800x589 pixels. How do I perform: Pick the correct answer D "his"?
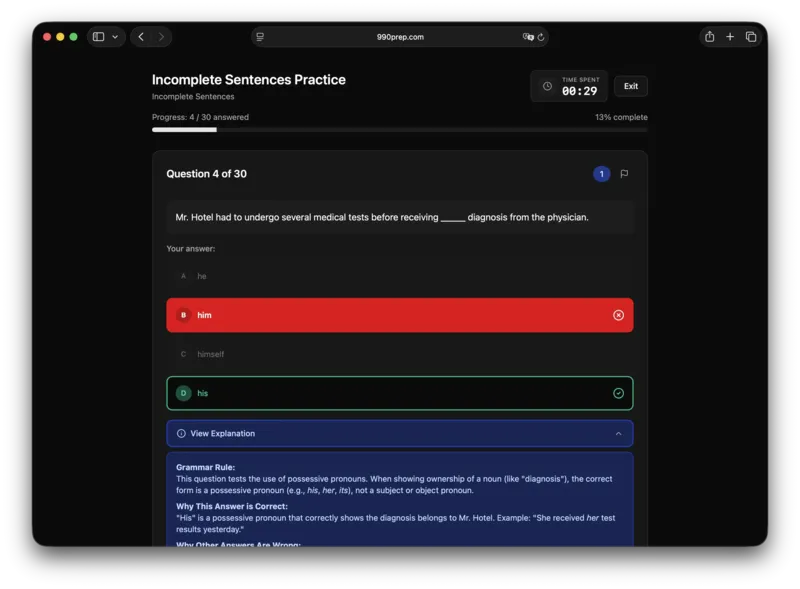click(399, 393)
